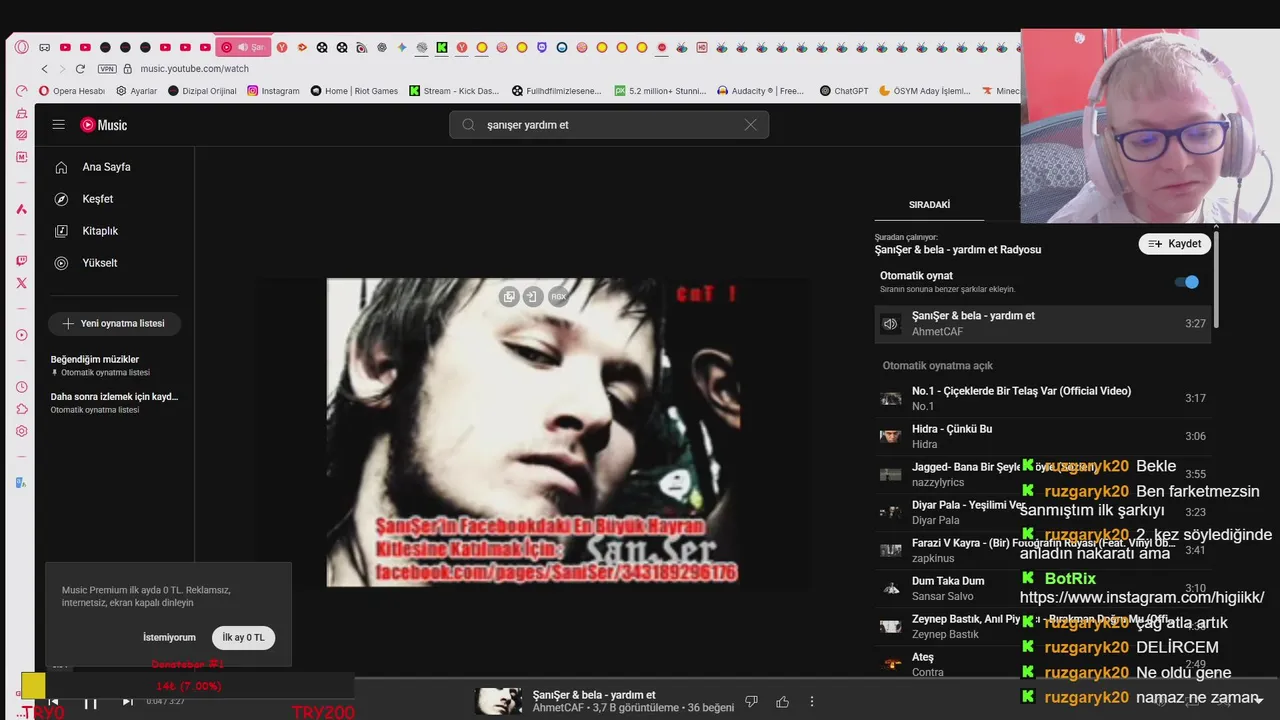
Task: Go back in browser
Action: pyautogui.click(x=45, y=69)
